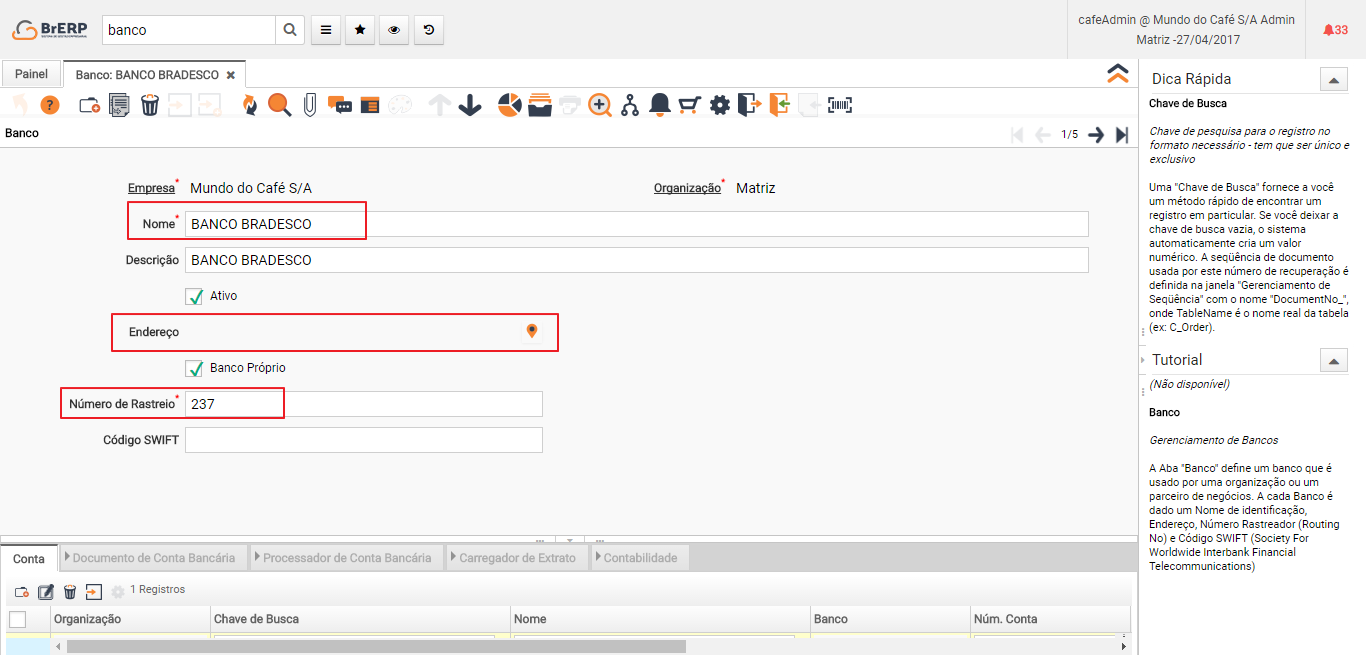Click the orange Help question mark icon

(50, 105)
